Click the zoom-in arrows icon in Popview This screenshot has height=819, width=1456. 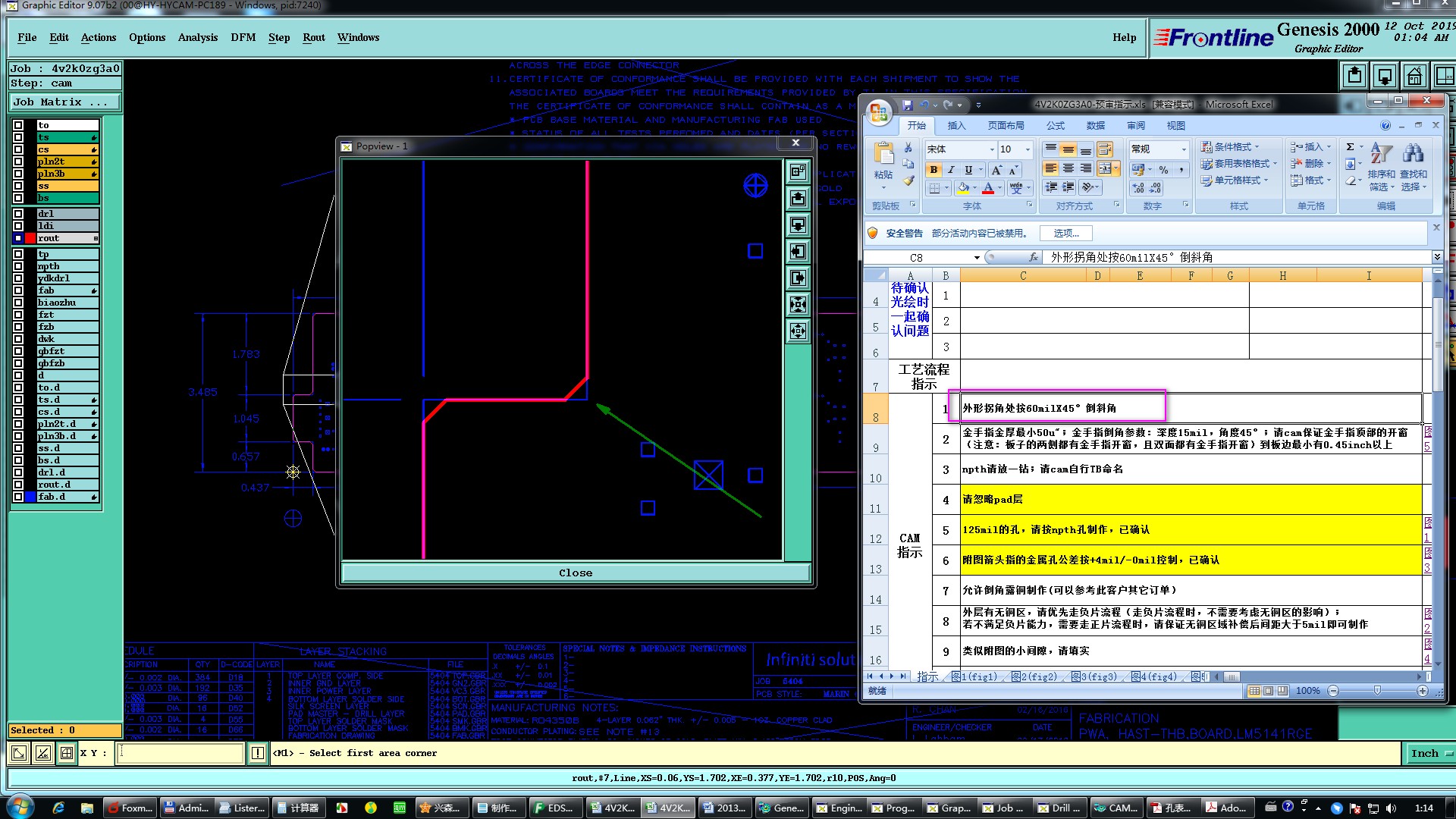click(x=798, y=305)
